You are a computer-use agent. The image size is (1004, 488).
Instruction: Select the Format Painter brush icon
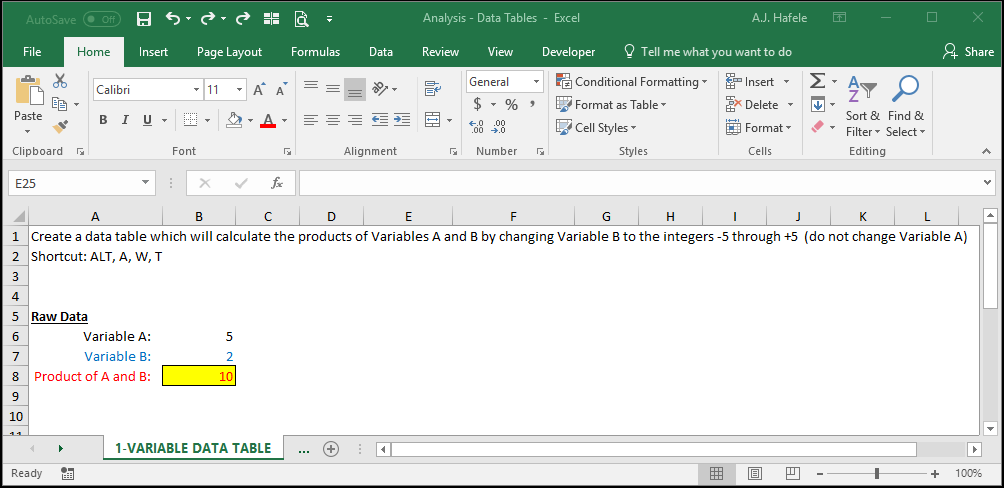(60, 126)
